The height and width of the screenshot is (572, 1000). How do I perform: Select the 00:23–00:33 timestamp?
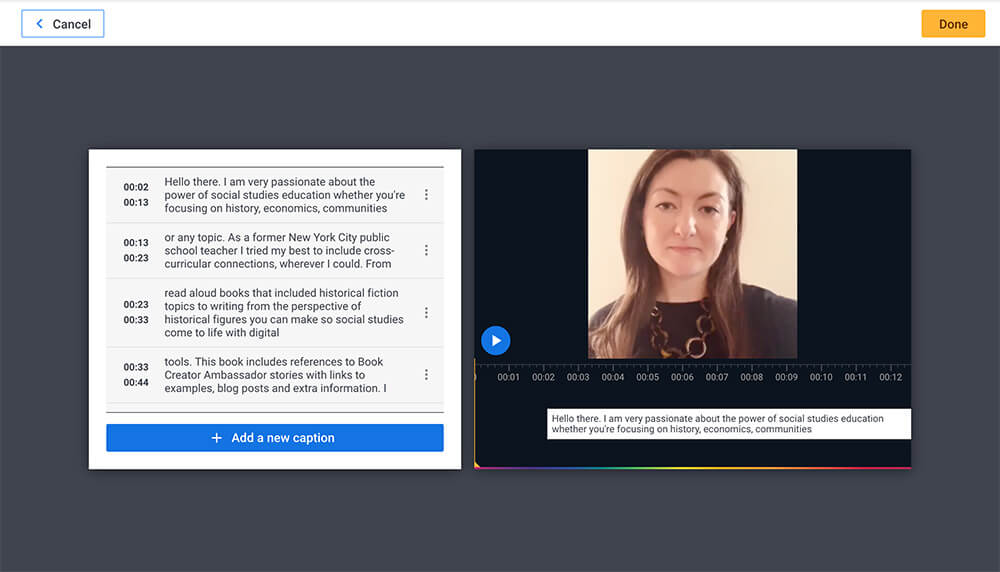click(x=136, y=313)
